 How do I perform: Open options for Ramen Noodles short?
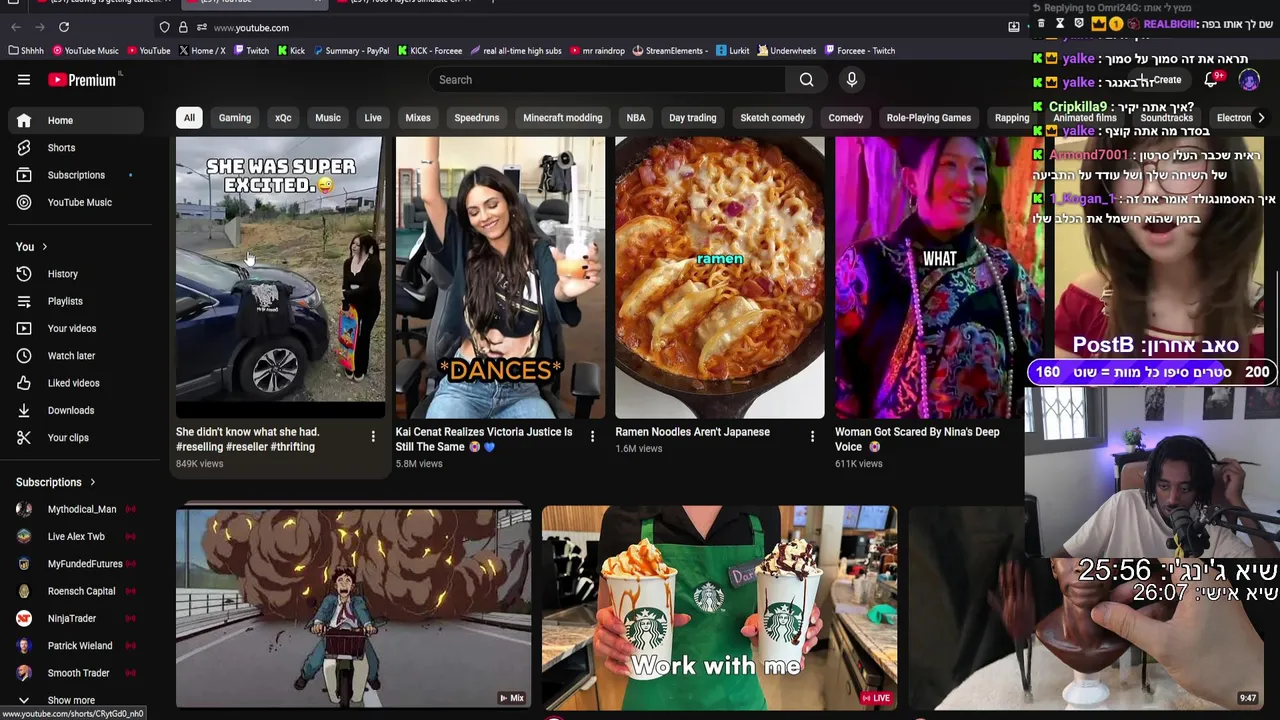click(812, 436)
